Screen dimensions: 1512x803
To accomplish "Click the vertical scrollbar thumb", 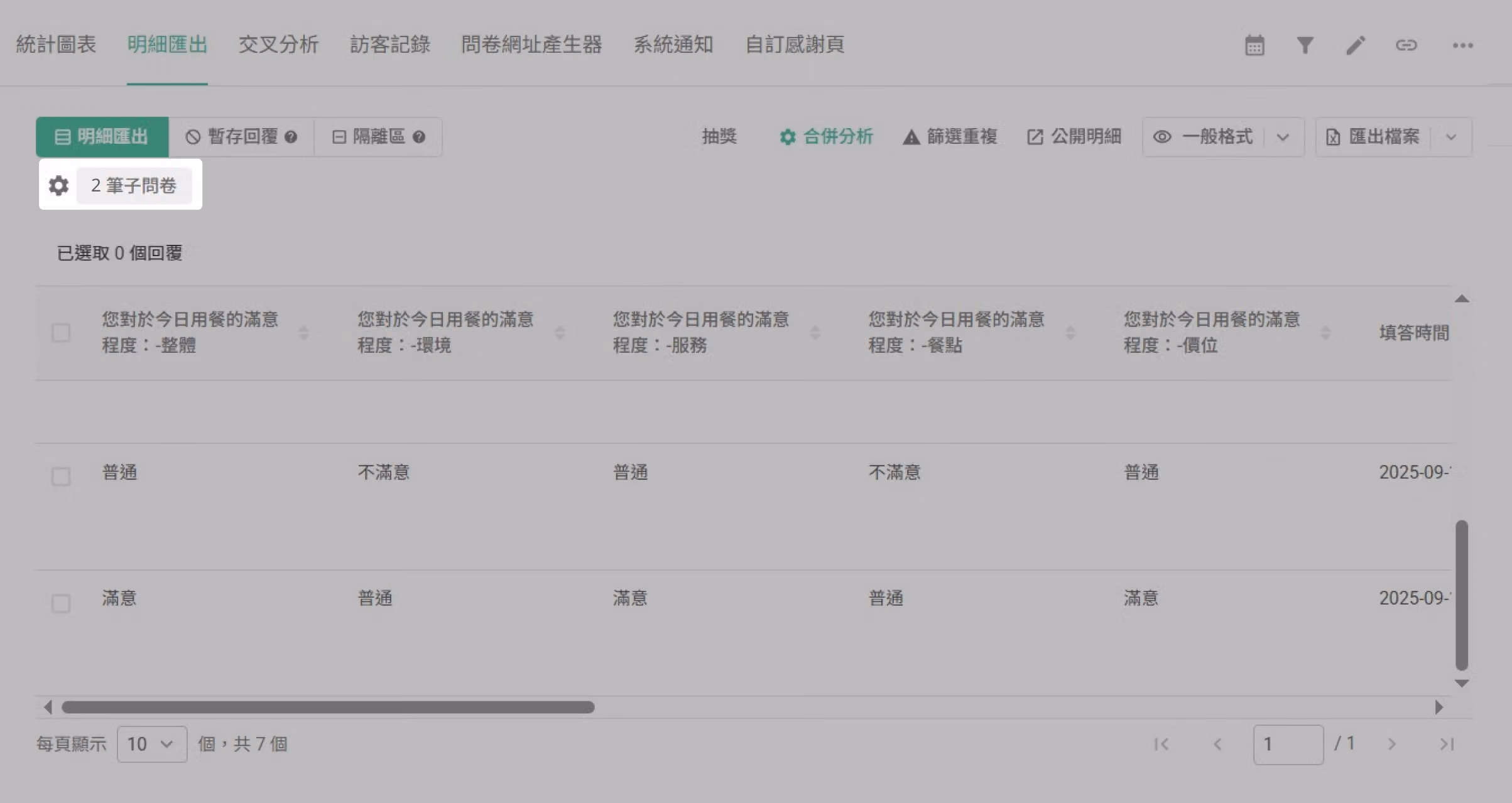I will (1462, 595).
